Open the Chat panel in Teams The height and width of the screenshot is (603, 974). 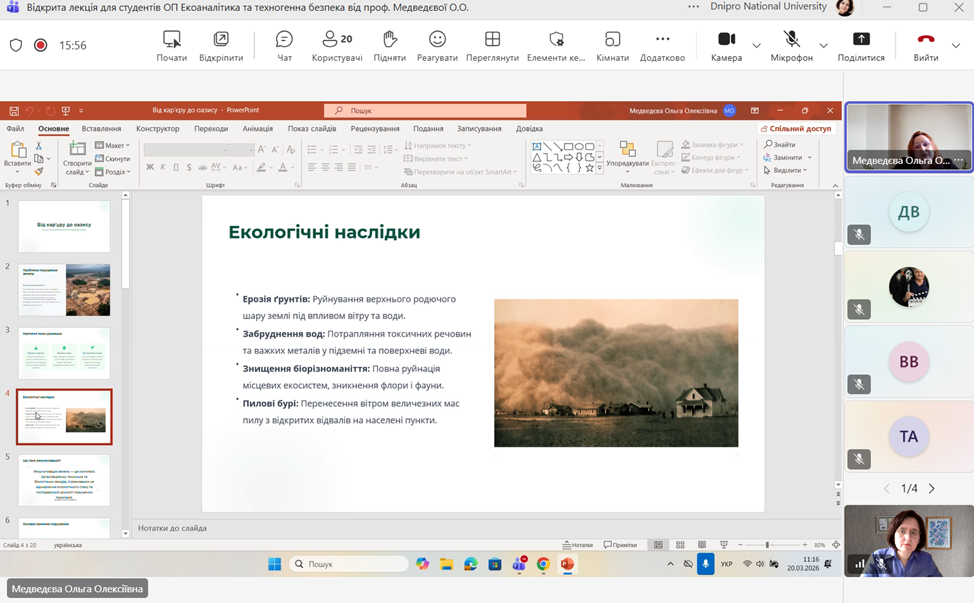click(x=284, y=45)
